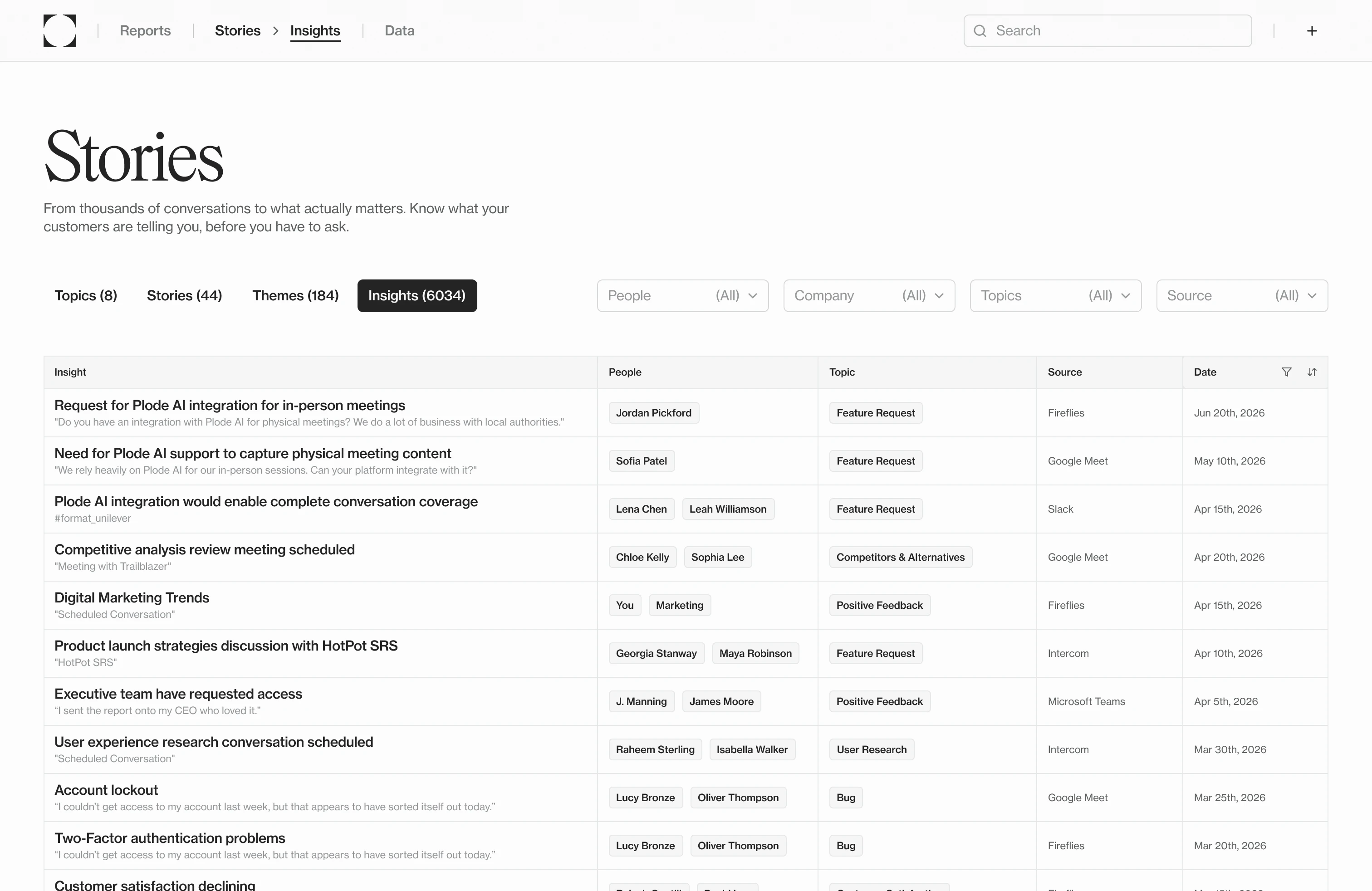The height and width of the screenshot is (891, 1372).
Task: Select Insights in the top navigation
Action: 315,30
